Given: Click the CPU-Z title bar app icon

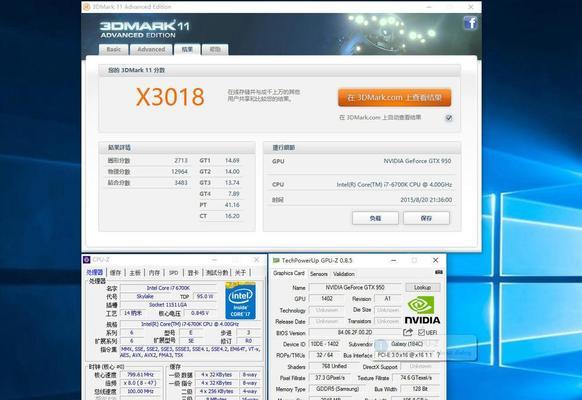Looking at the screenshot, I should click(x=86, y=259).
